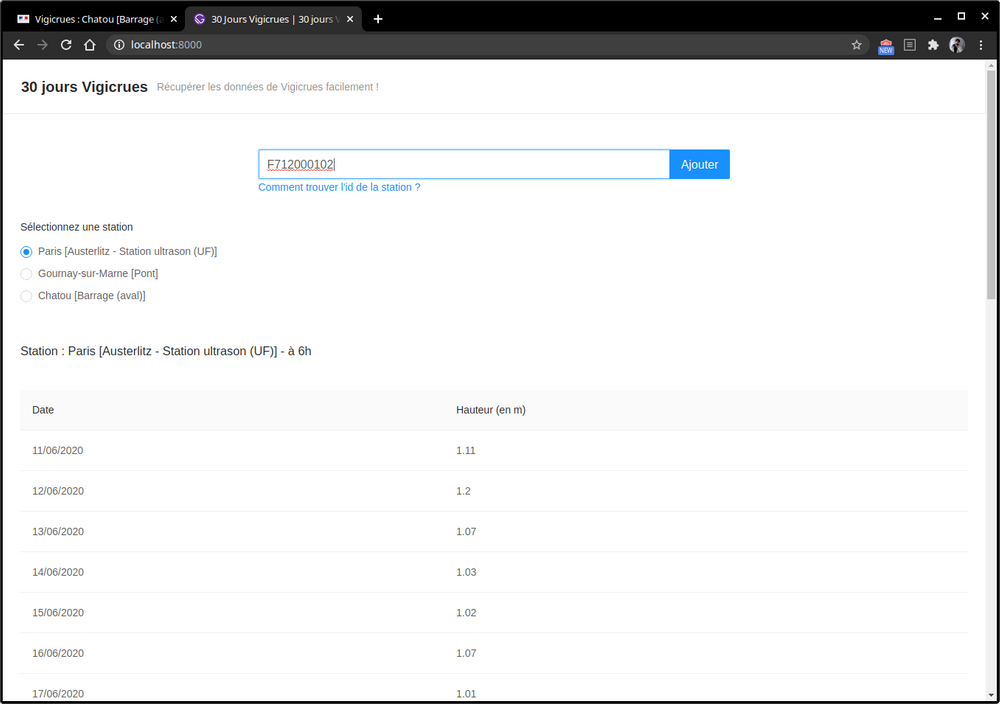The image size is (1000, 704).
Task: Click height 1.07 in the 16/06/2020 row
Action: [466, 653]
